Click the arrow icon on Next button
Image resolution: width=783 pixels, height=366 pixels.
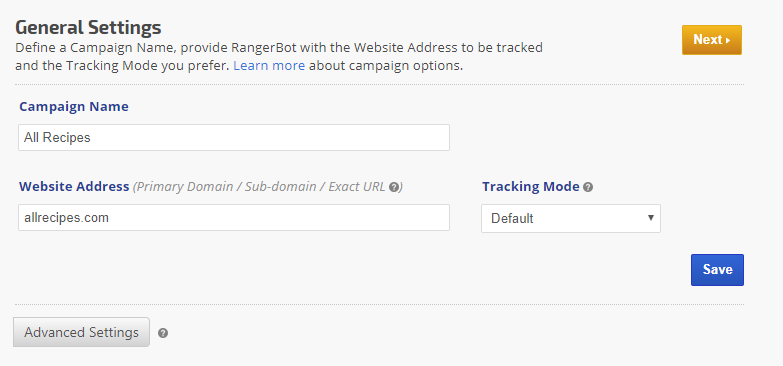click(x=729, y=40)
